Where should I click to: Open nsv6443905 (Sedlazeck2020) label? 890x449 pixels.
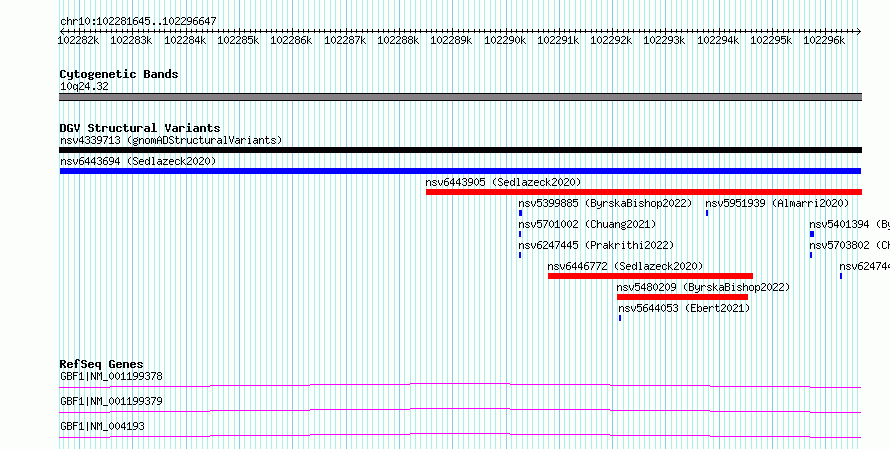[503, 182]
